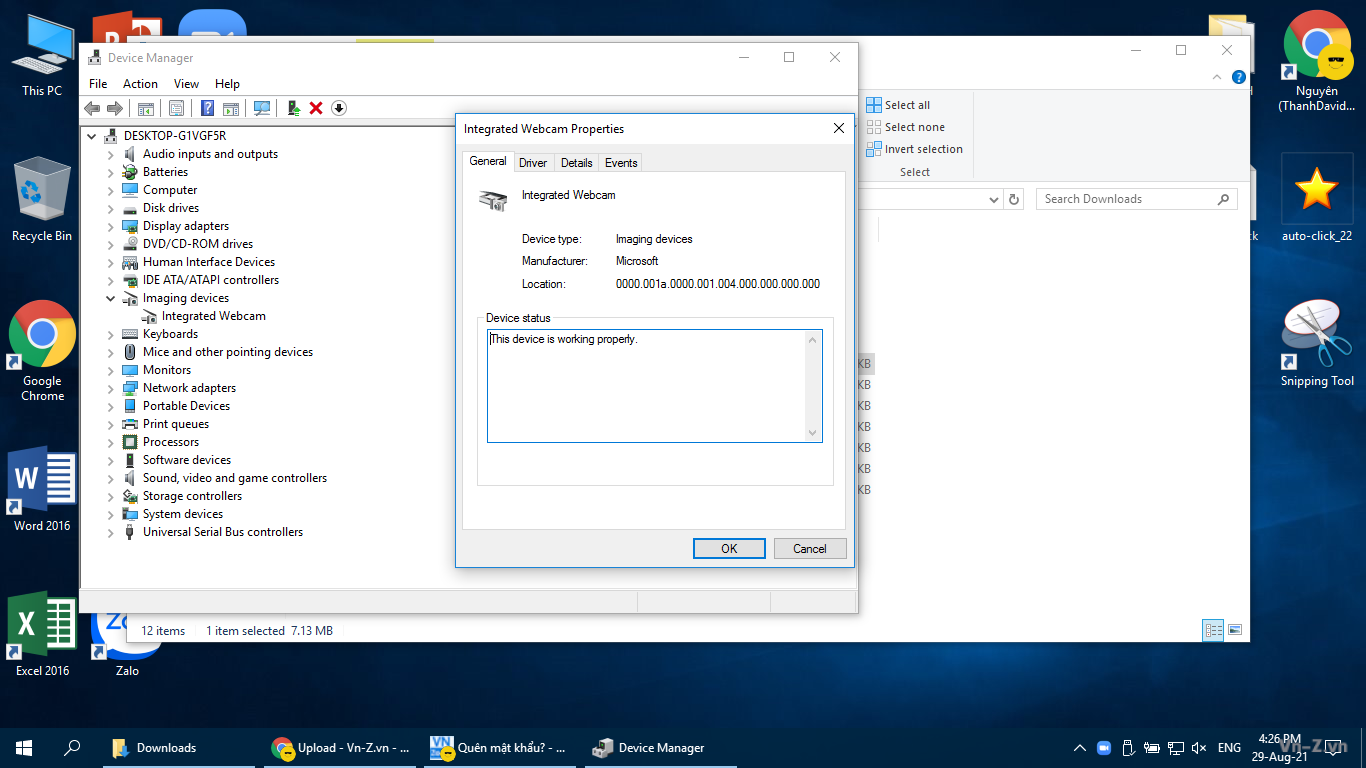Click the Scan for hardware changes icon
The width and height of the screenshot is (1366, 768).
coord(262,108)
